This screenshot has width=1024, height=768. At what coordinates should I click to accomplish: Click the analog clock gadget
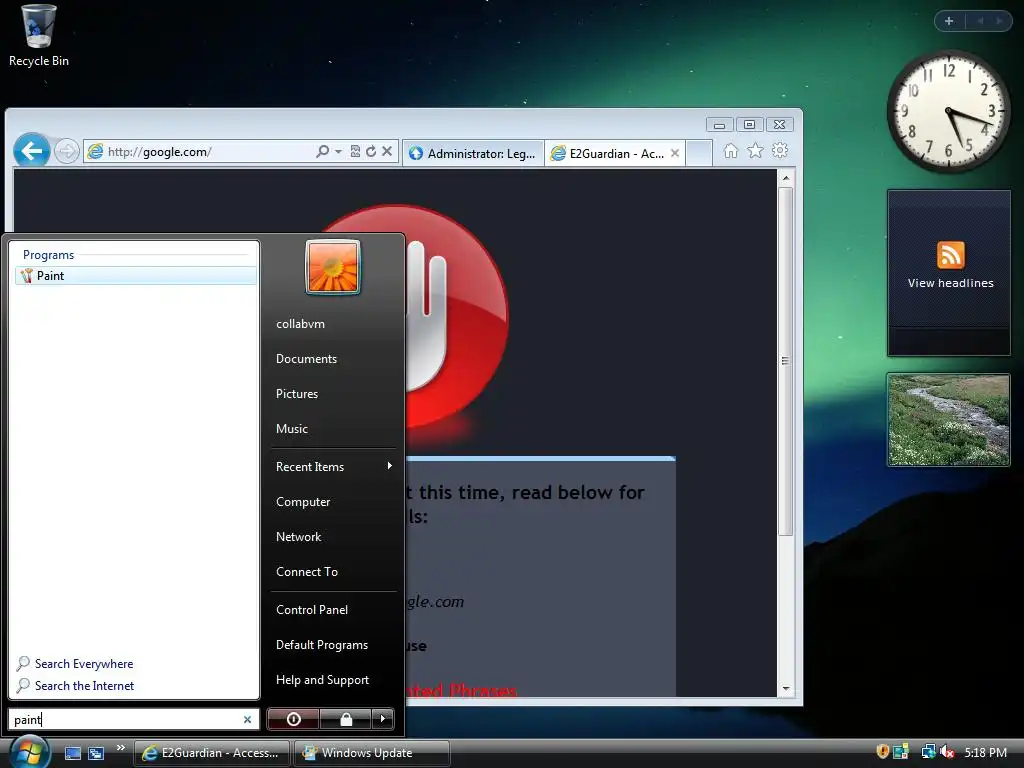[x=948, y=112]
